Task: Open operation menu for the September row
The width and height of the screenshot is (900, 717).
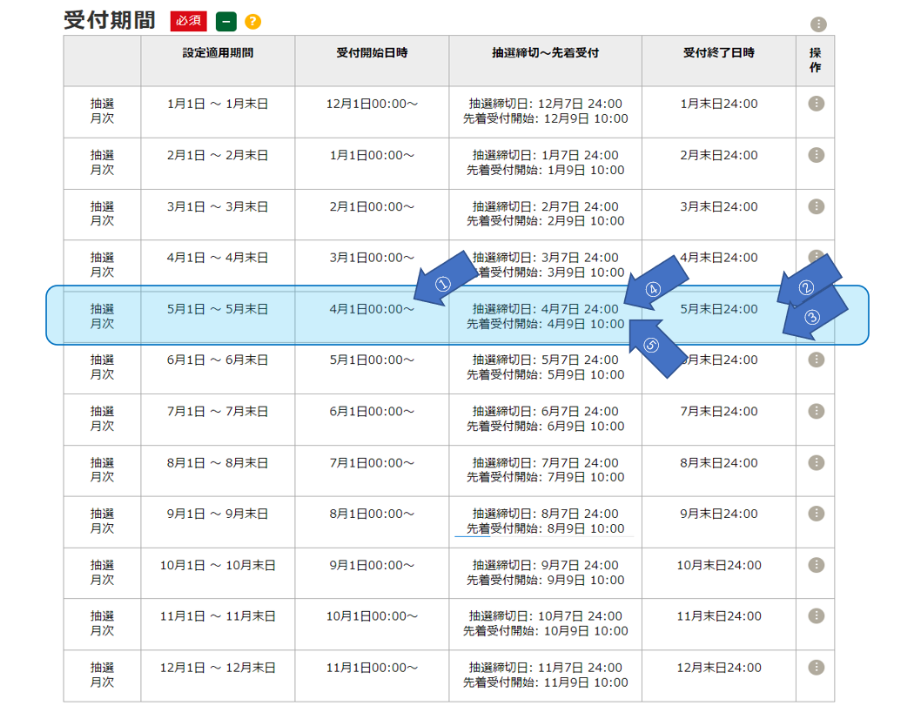Action: click(x=816, y=514)
